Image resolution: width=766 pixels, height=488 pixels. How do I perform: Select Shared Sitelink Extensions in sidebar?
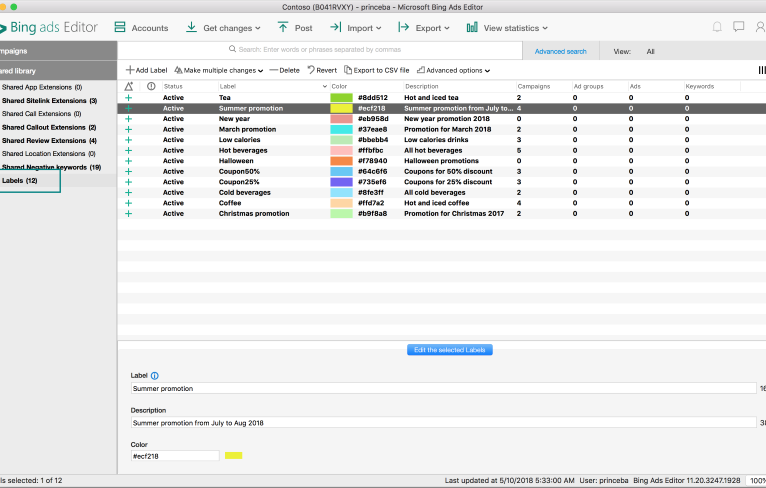coord(49,101)
